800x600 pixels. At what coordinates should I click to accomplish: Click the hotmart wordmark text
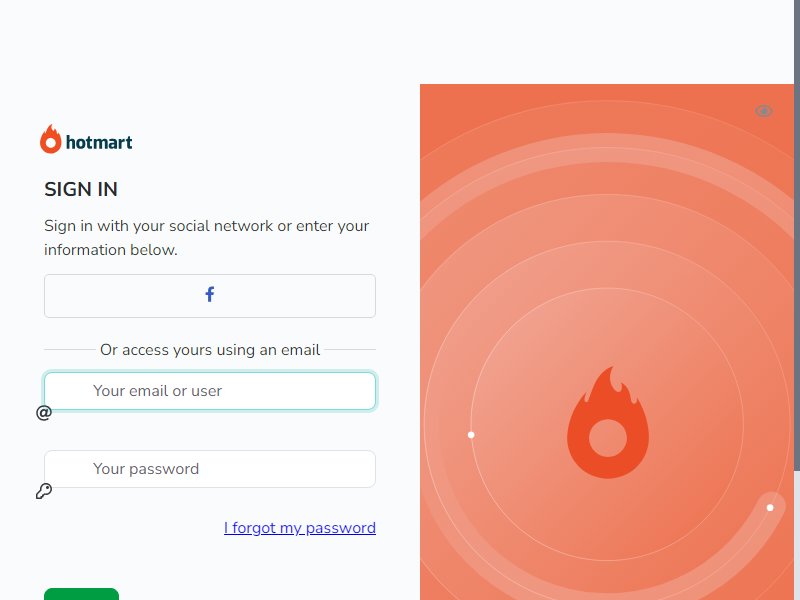pyautogui.click(x=99, y=142)
